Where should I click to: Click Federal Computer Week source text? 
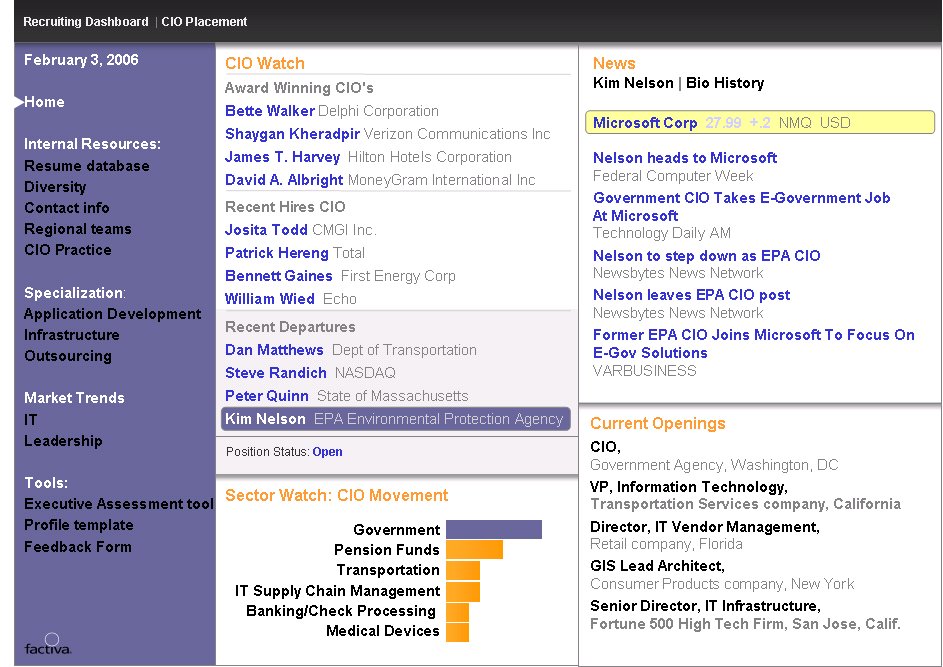(x=673, y=176)
